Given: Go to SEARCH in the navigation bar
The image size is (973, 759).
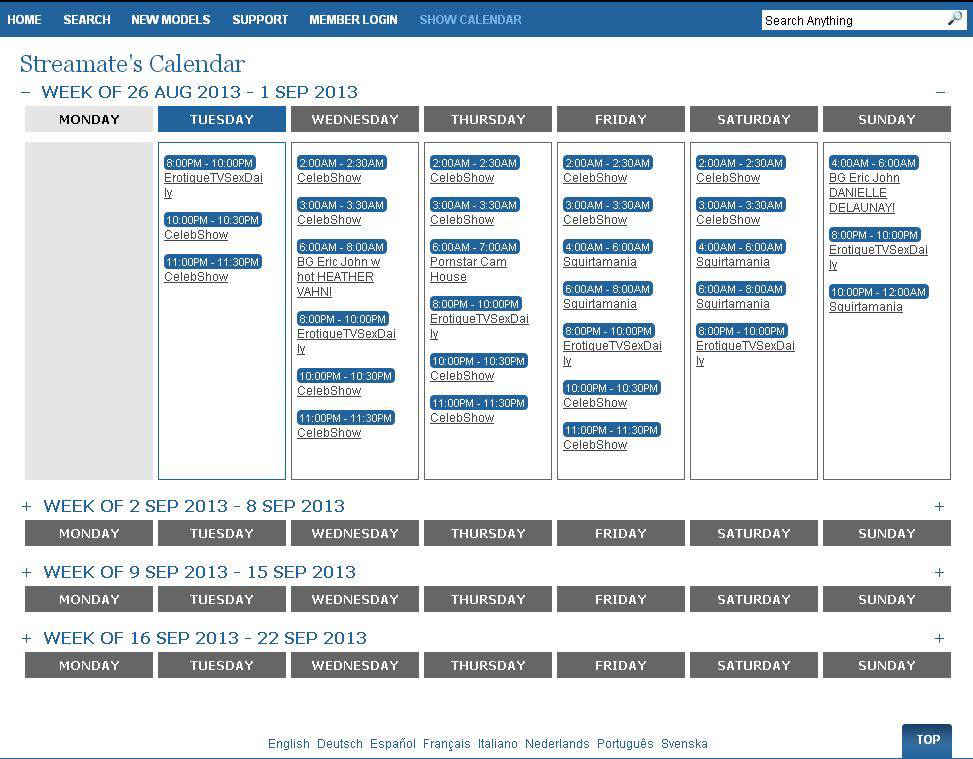Looking at the screenshot, I should coord(87,20).
